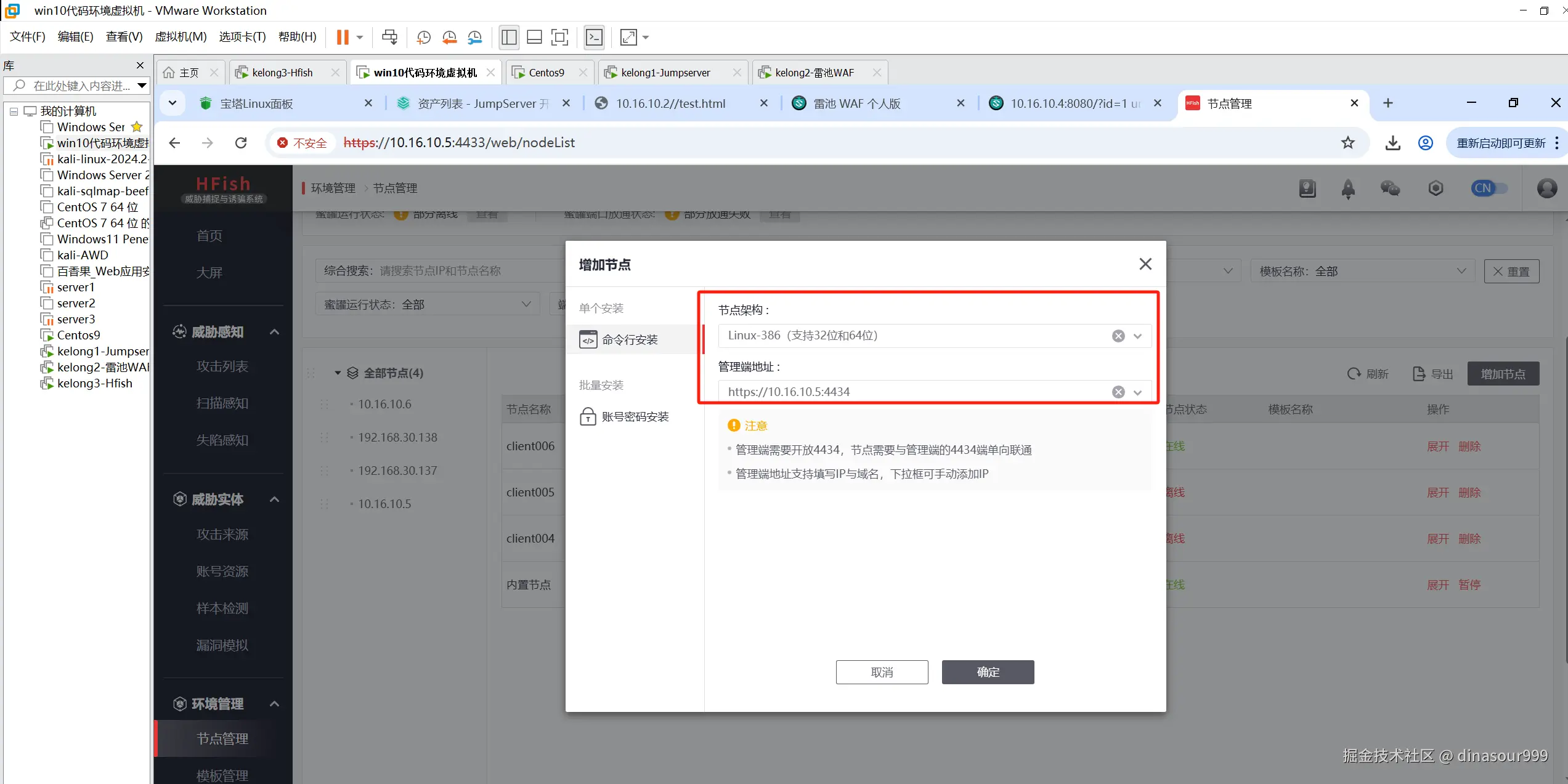Image resolution: width=1568 pixels, height=784 pixels.
Task: Collapse the 威胁感知 sidebar section
Action: [275, 332]
